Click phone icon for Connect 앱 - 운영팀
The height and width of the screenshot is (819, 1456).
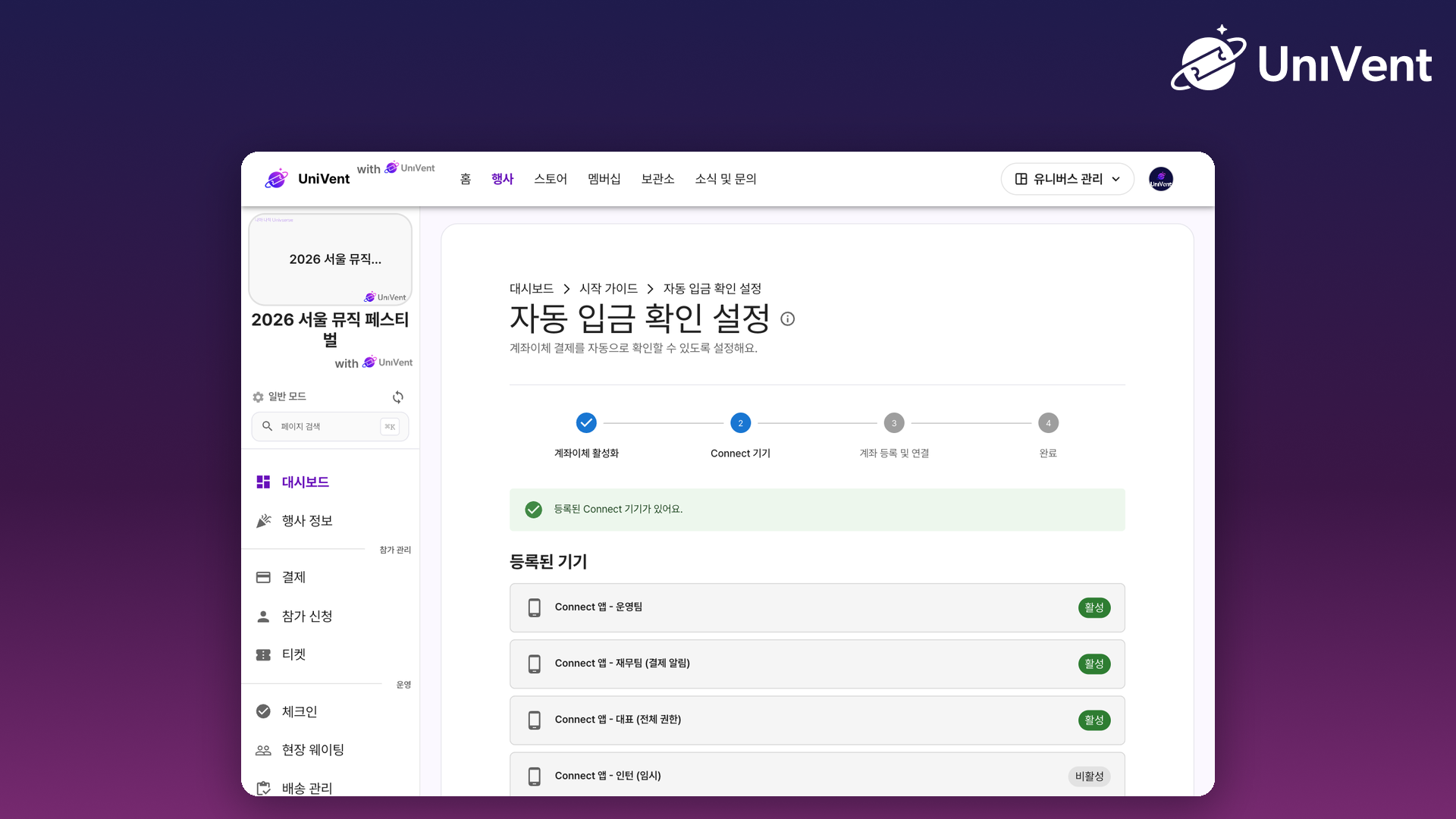click(535, 607)
